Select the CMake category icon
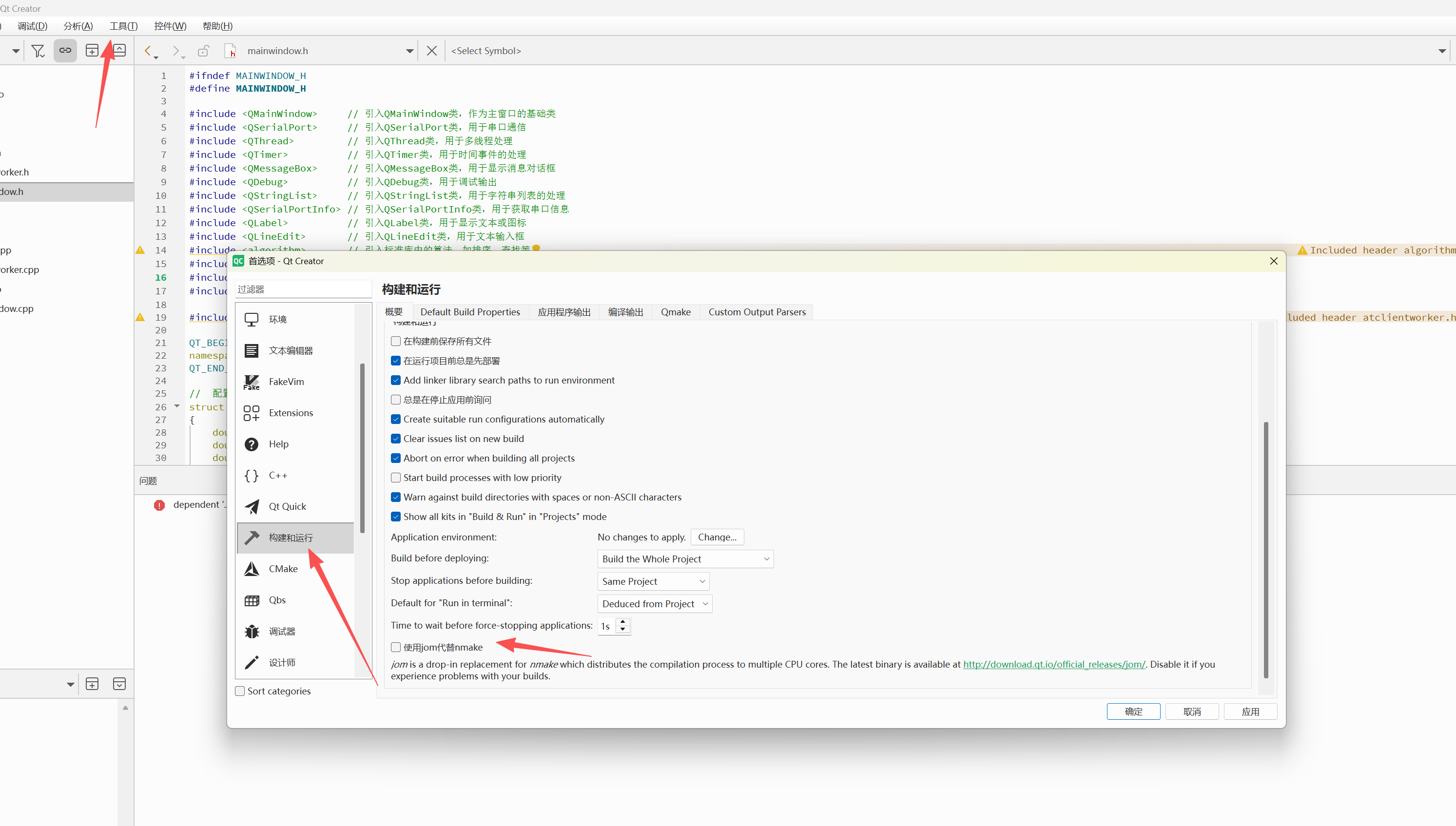Image resolution: width=1456 pixels, height=826 pixels. 252,569
